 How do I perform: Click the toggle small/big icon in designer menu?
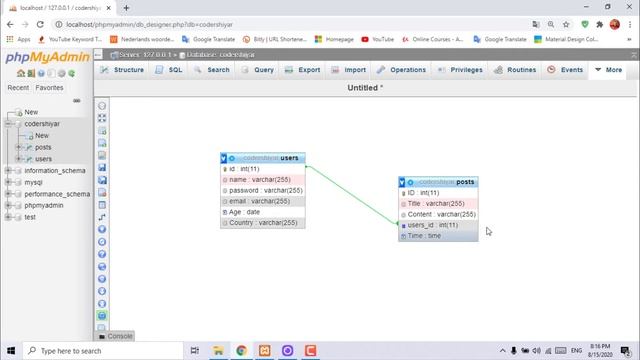click(x=102, y=304)
